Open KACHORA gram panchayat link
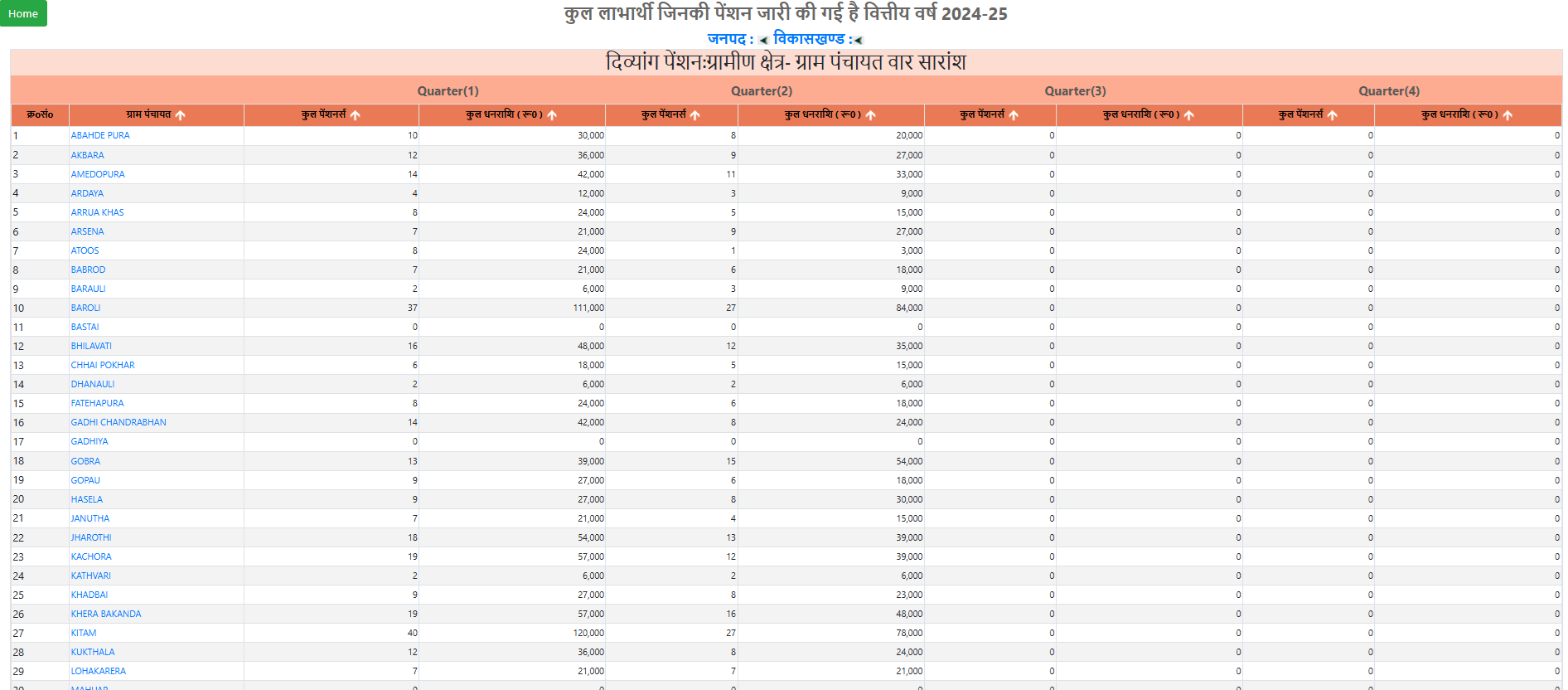This screenshot has height=690, width=1568. [x=91, y=556]
